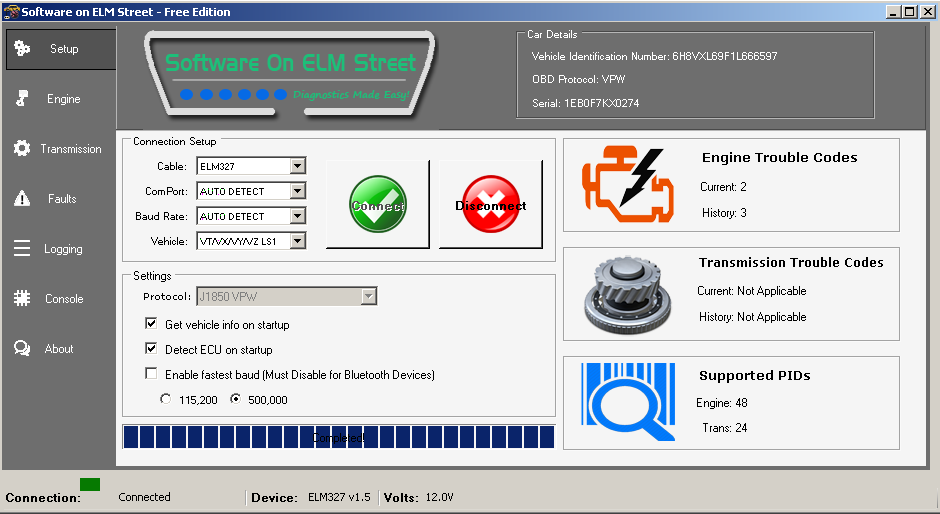Click the Transmission gear icon in sidebar
940x514 pixels.
pyautogui.click(x=22, y=148)
